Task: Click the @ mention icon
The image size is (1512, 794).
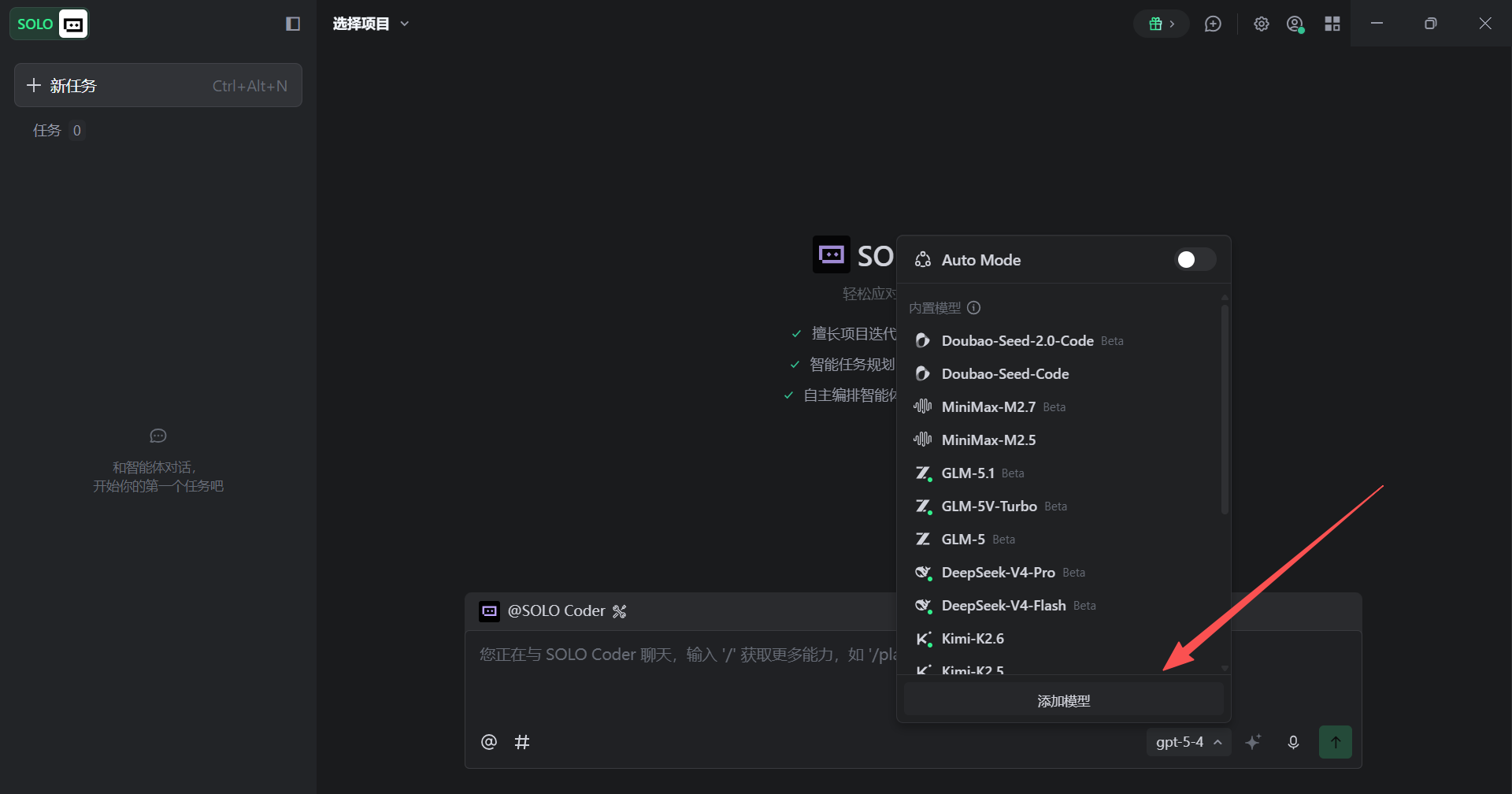Action: pos(489,742)
